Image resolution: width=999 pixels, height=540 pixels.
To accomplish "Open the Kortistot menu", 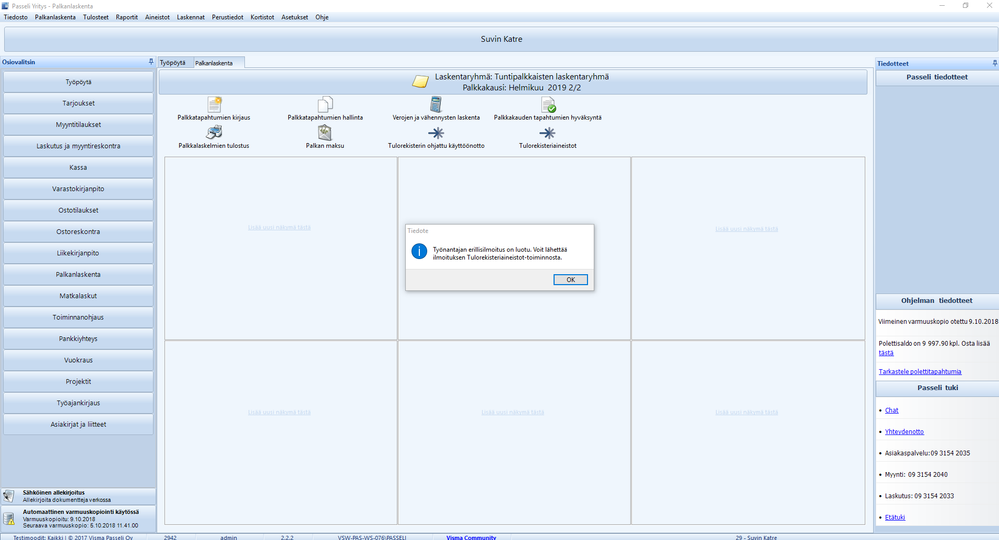I will coord(262,17).
